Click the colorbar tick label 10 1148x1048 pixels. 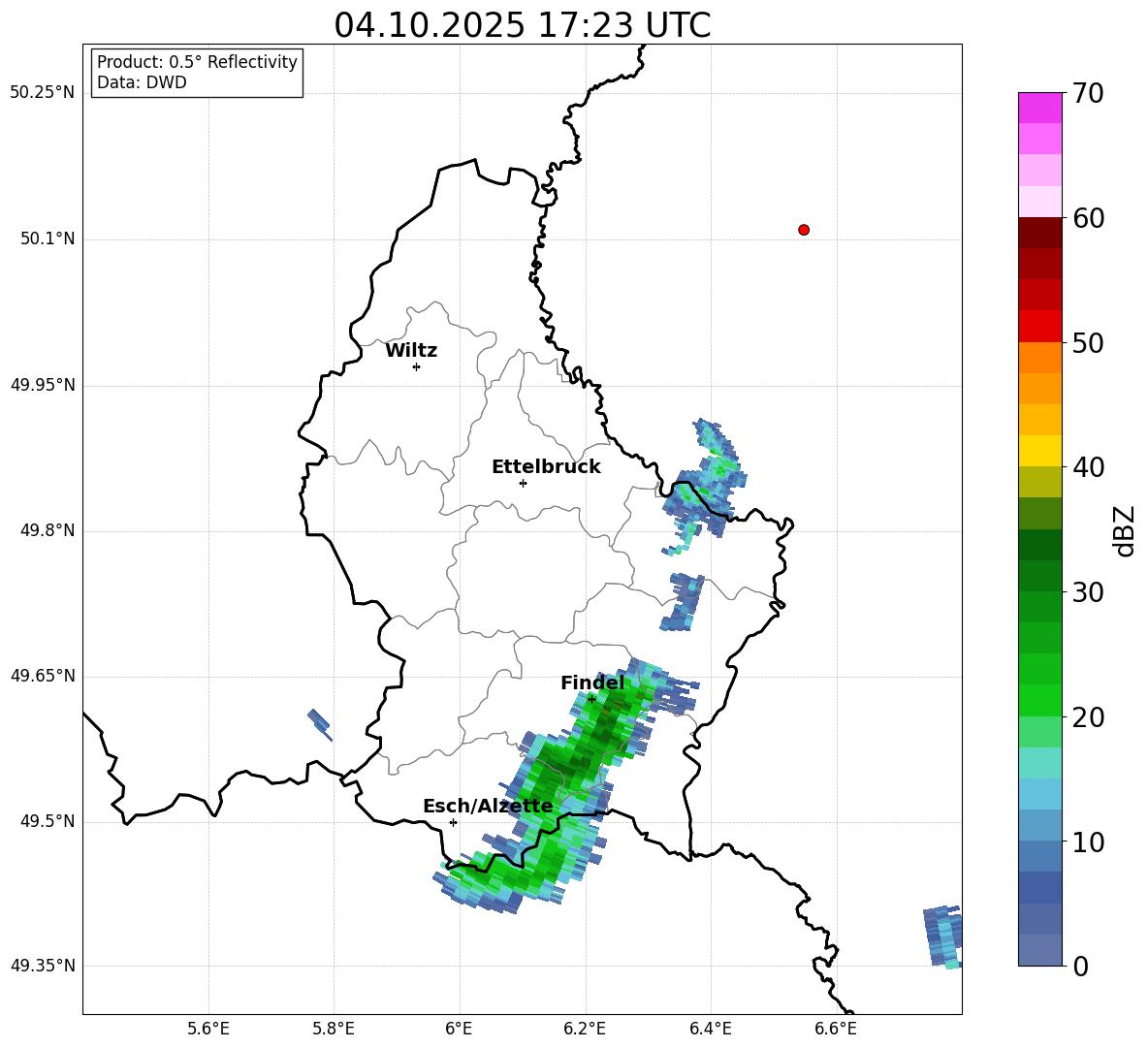[1088, 842]
